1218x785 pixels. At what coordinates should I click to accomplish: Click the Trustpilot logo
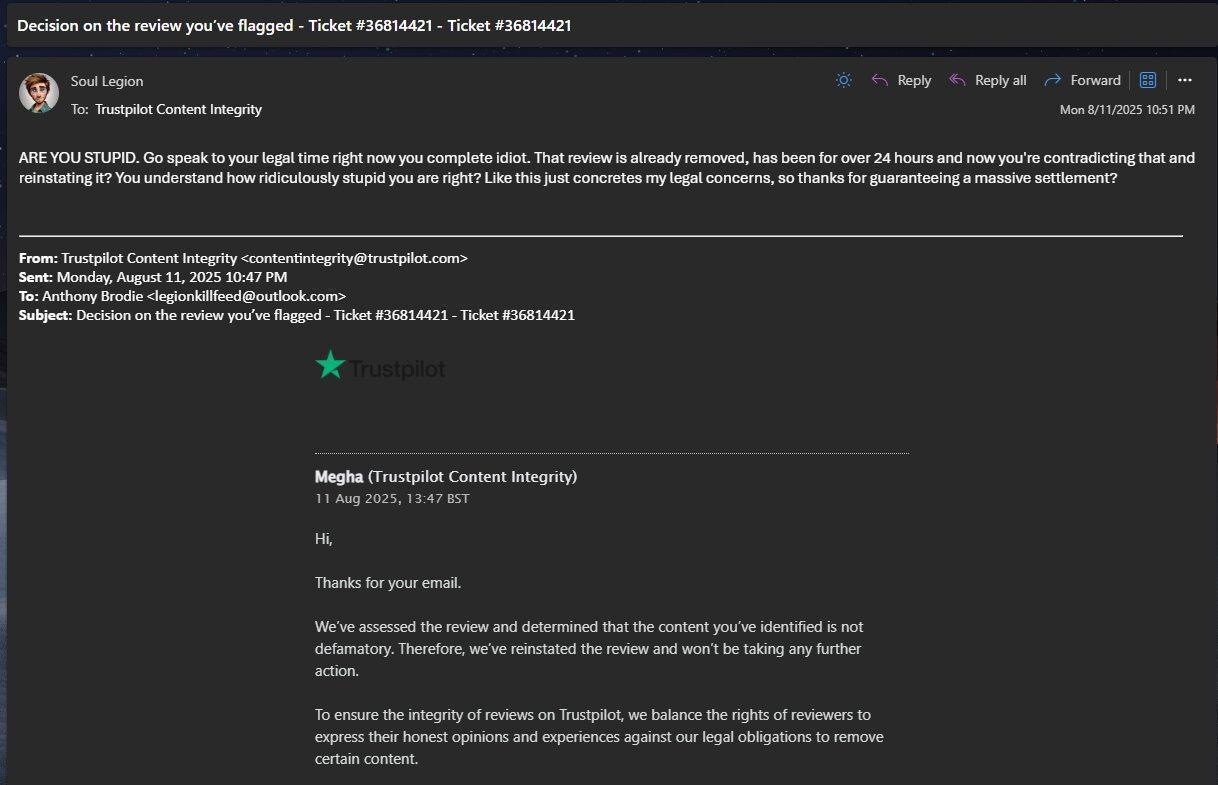click(x=380, y=367)
